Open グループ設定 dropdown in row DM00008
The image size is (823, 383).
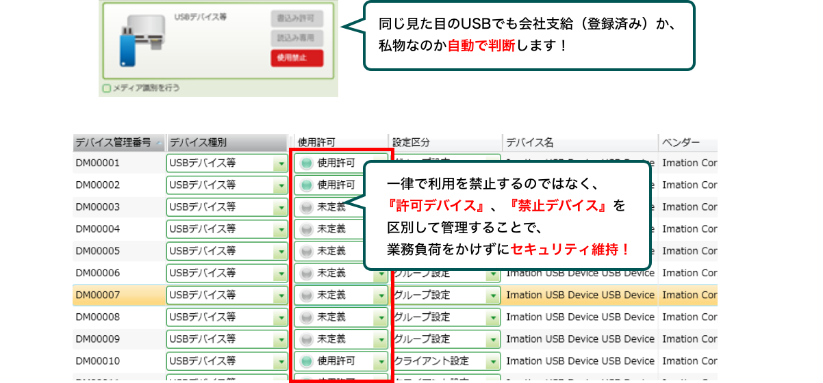pos(492,317)
